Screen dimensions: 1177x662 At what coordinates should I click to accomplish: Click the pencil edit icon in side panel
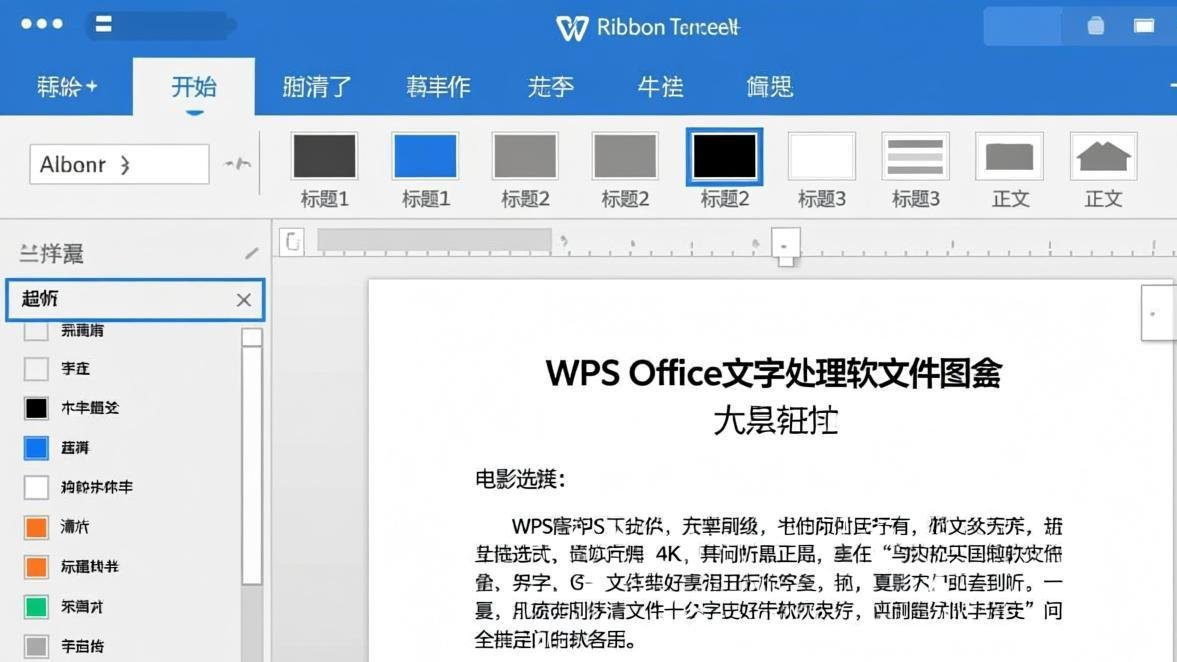tap(251, 254)
